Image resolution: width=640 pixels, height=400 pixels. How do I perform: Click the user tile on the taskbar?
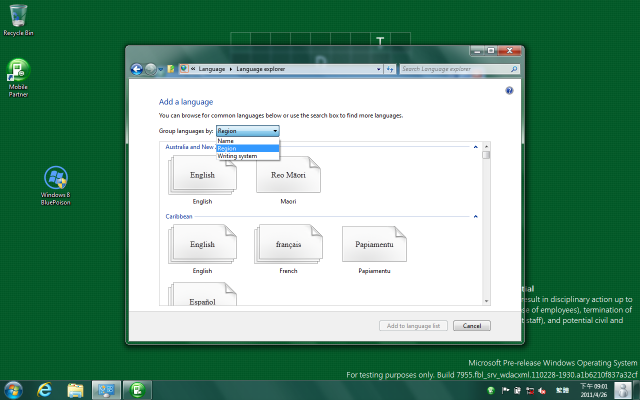[x=622, y=390]
